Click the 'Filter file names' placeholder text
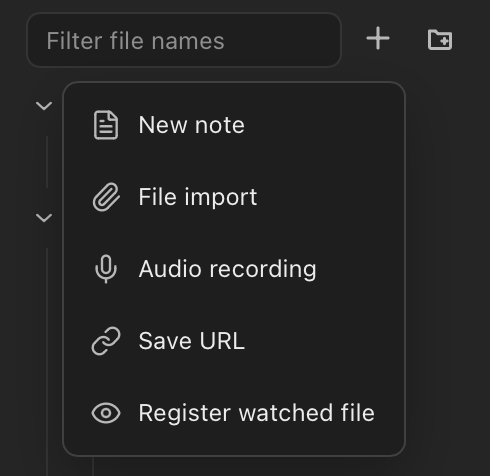This screenshot has width=490, height=476. coord(135,41)
